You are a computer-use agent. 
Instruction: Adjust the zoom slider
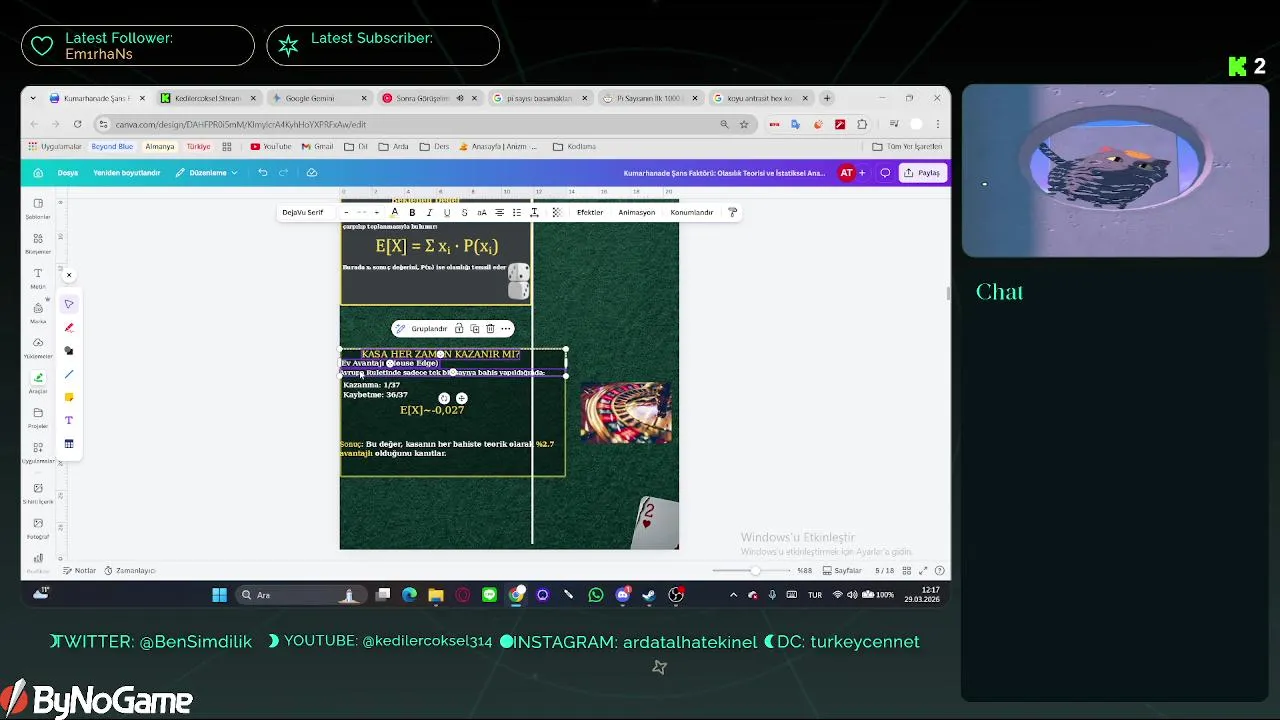point(754,570)
